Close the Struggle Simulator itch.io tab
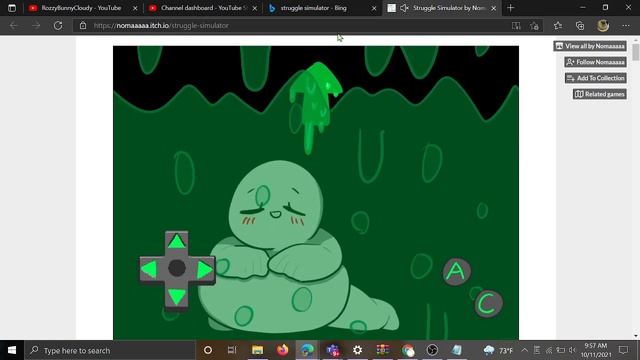This screenshot has height=360, width=640. pos(493,8)
